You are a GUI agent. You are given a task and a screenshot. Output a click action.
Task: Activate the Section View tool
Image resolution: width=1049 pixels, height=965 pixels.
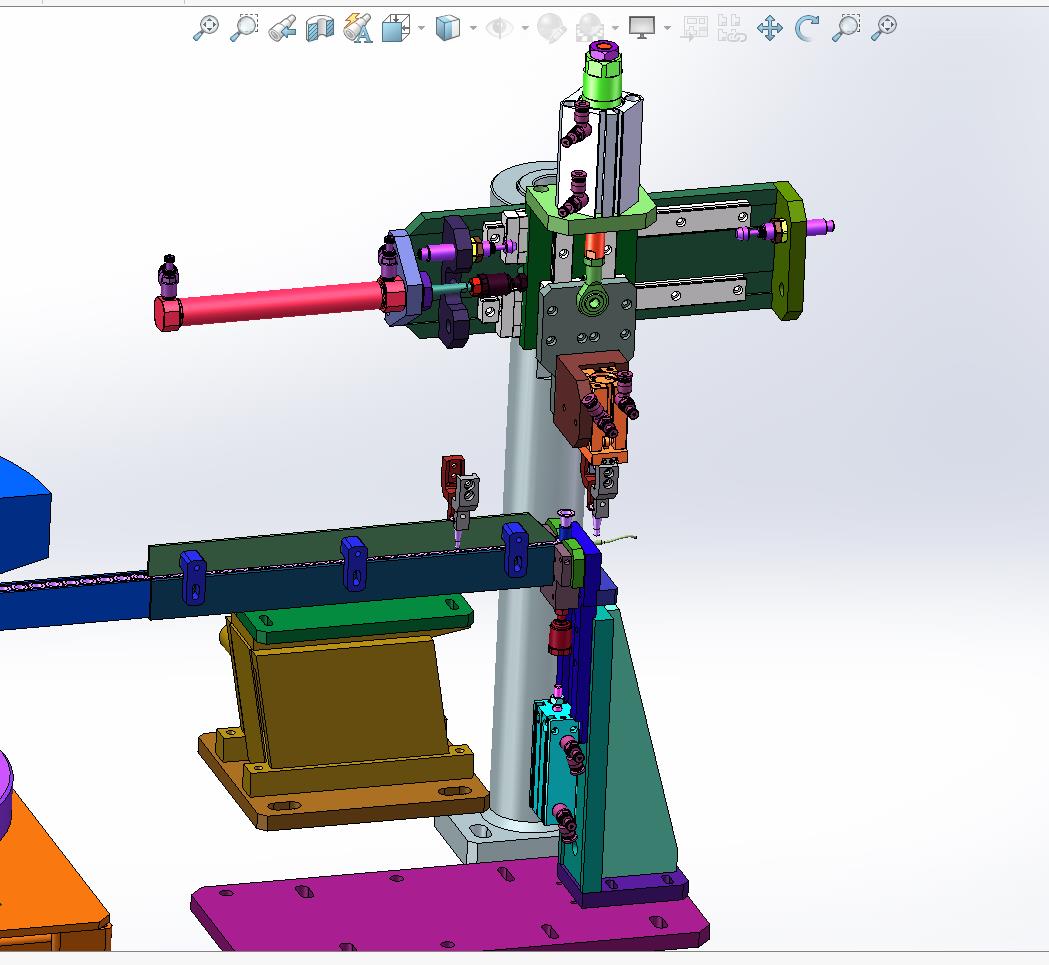pos(320,28)
